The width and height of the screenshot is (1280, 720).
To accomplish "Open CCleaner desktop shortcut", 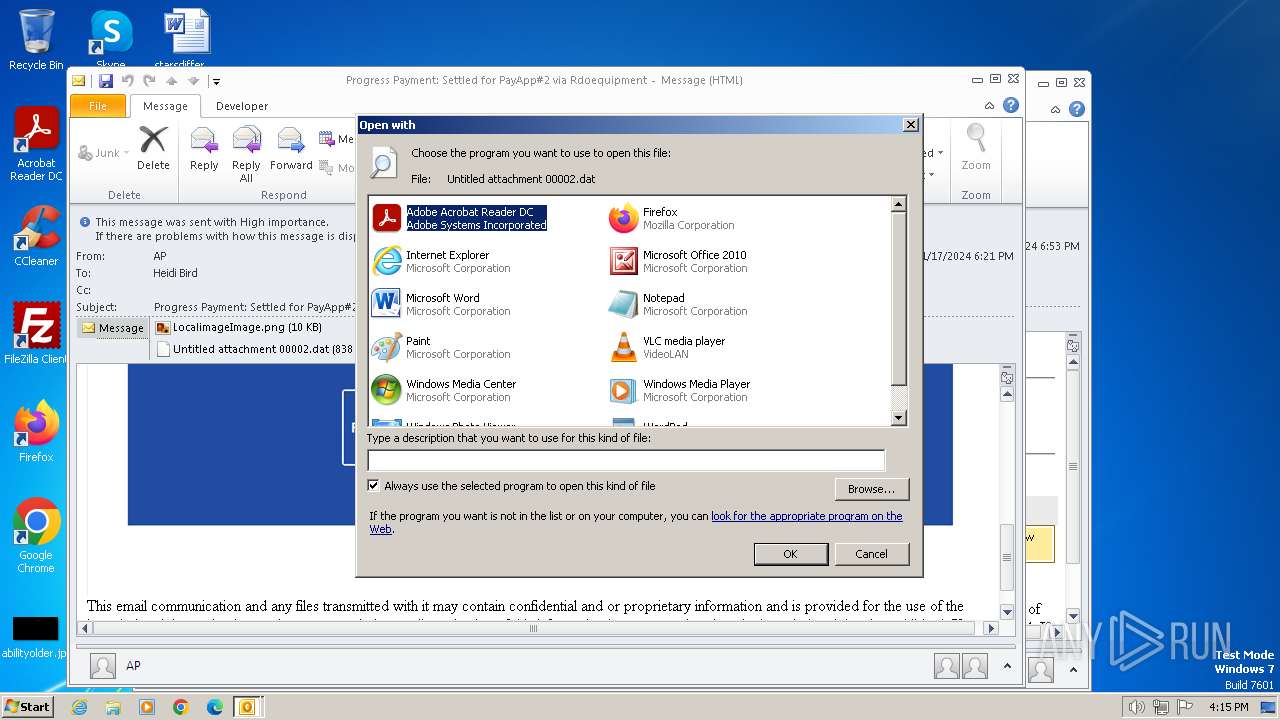I will pyautogui.click(x=36, y=236).
